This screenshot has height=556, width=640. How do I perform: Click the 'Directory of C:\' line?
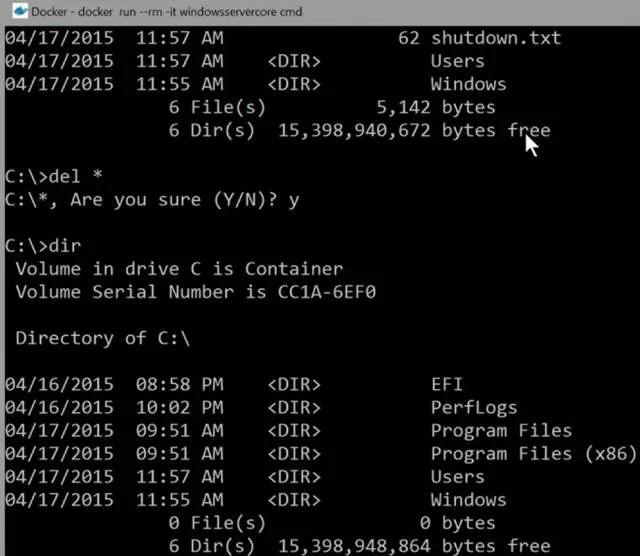point(102,338)
